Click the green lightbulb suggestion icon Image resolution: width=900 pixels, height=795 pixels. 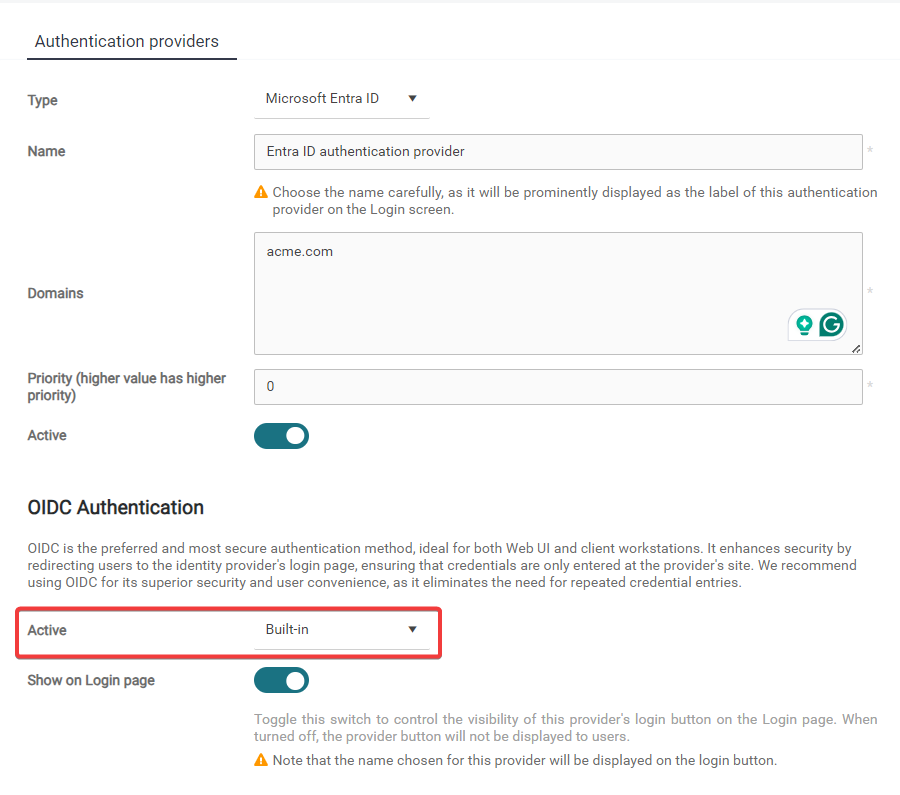(x=804, y=325)
